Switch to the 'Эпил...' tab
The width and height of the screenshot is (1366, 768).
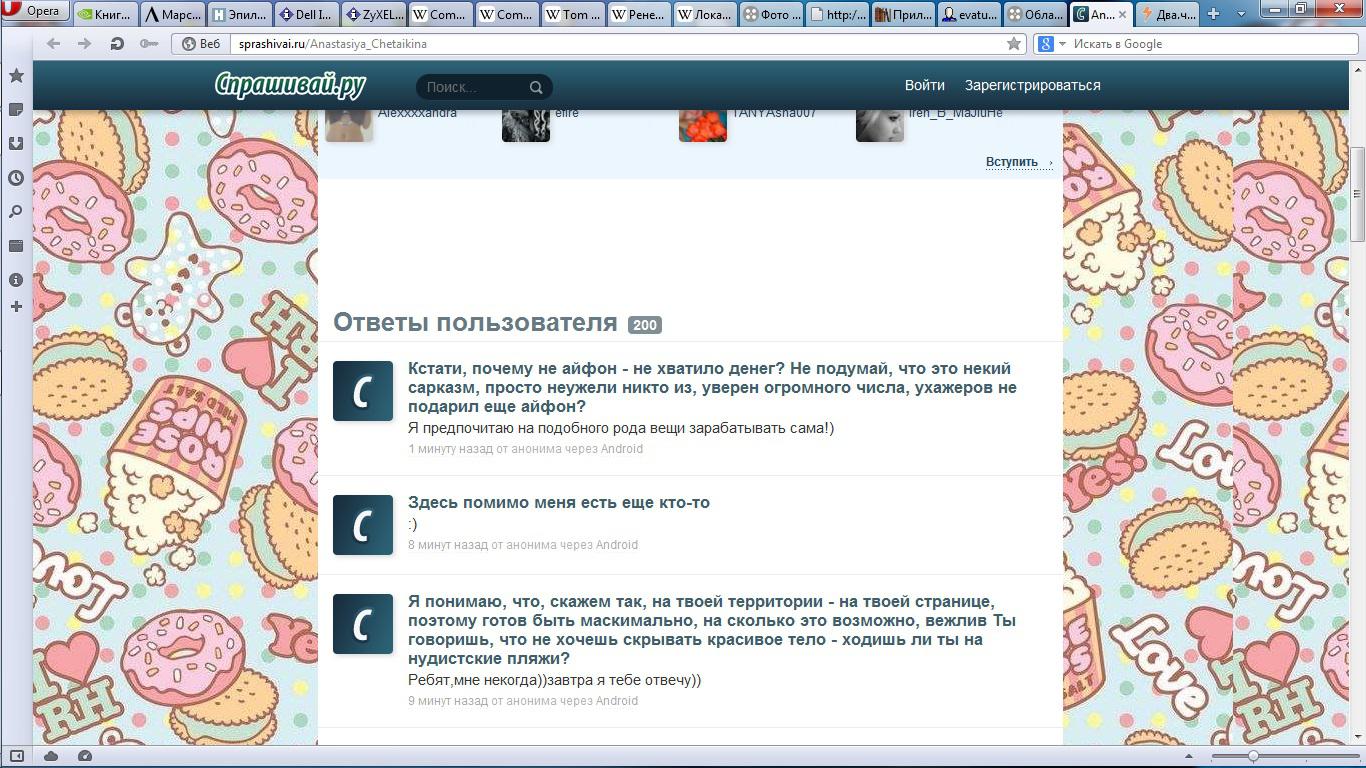(239, 15)
